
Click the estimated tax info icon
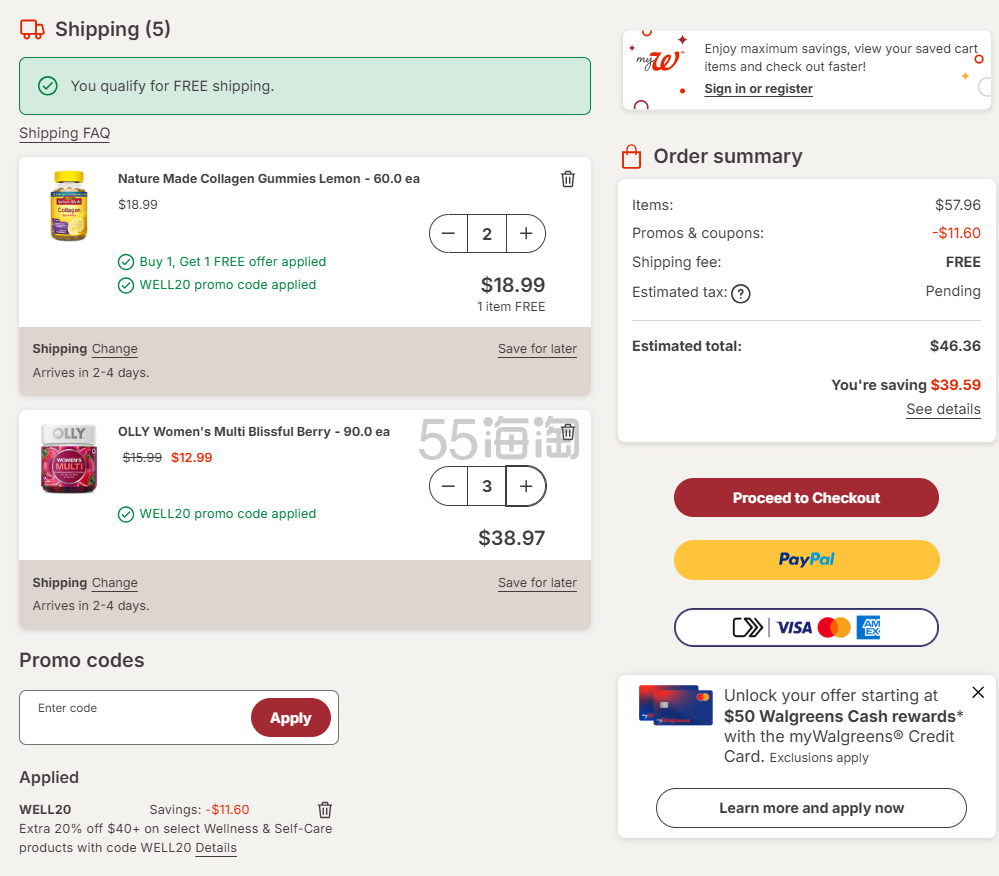pos(741,293)
